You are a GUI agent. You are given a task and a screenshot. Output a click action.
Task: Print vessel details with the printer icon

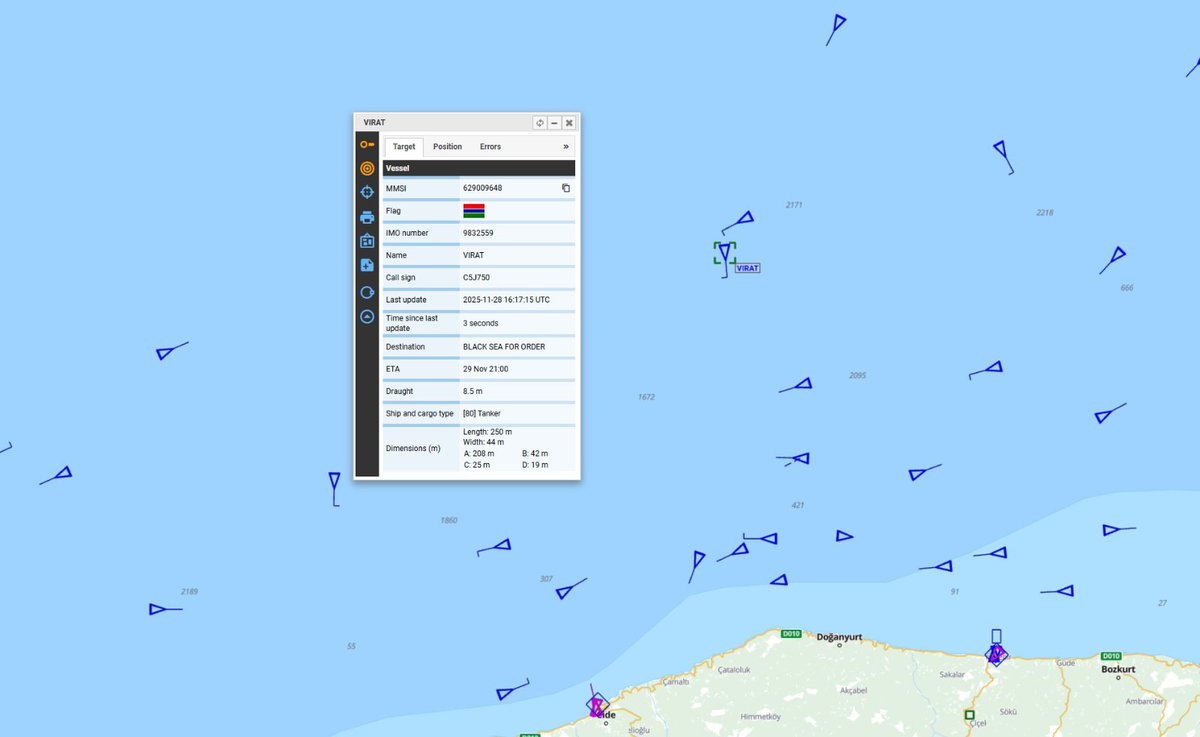pyautogui.click(x=367, y=216)
